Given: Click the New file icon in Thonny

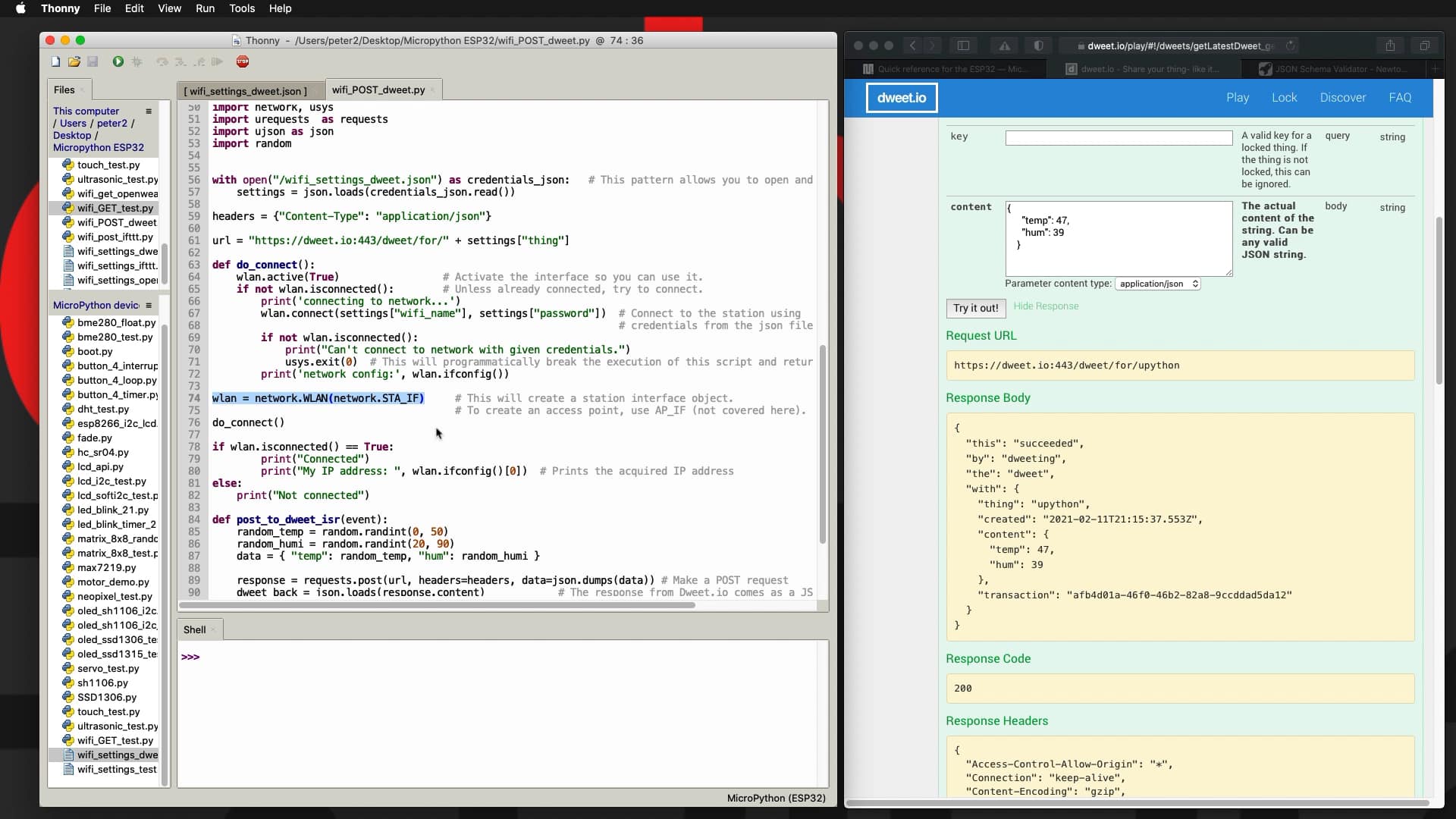Looking at the screenshot, I should [55, 61].
